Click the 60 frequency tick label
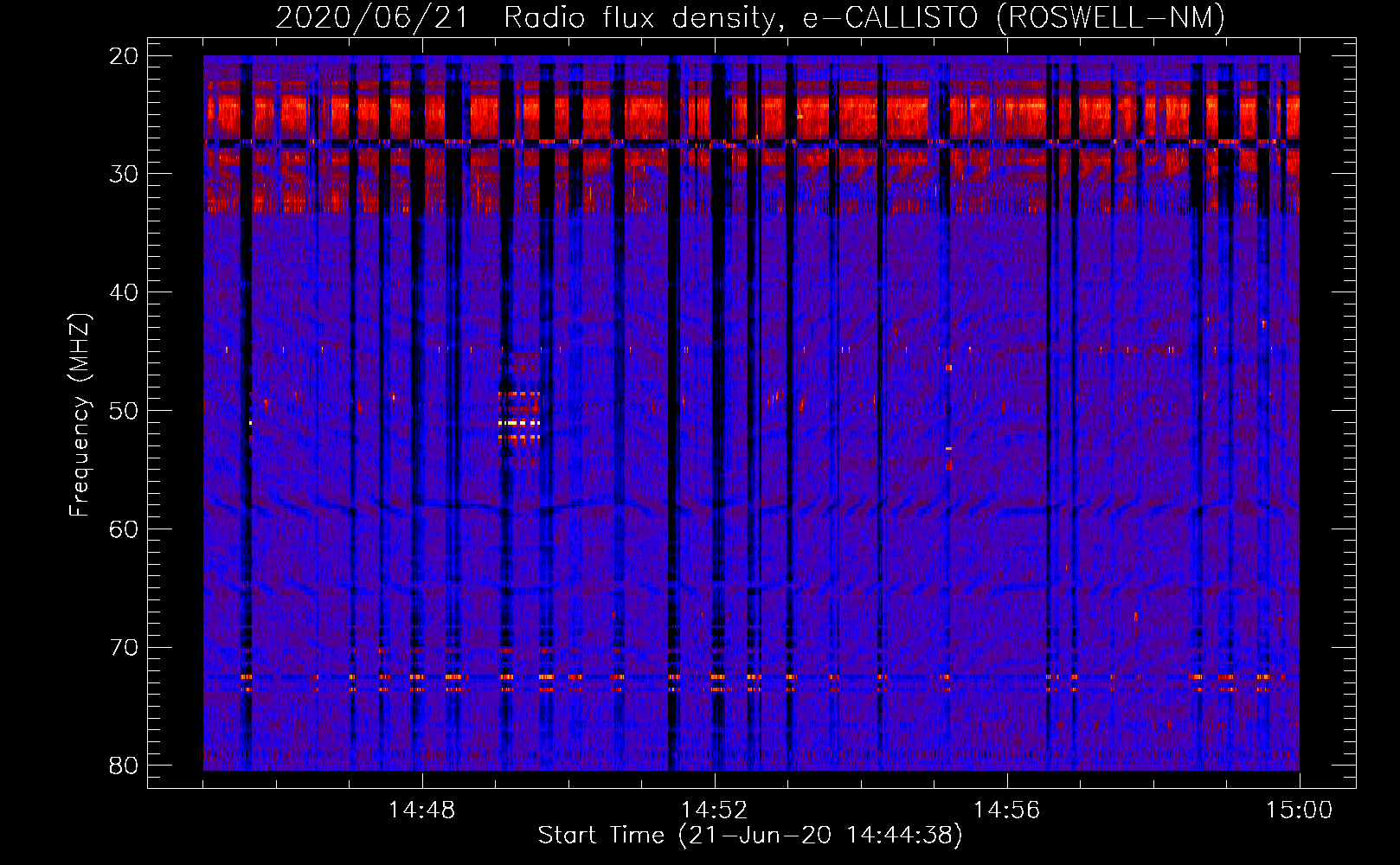 124,529
